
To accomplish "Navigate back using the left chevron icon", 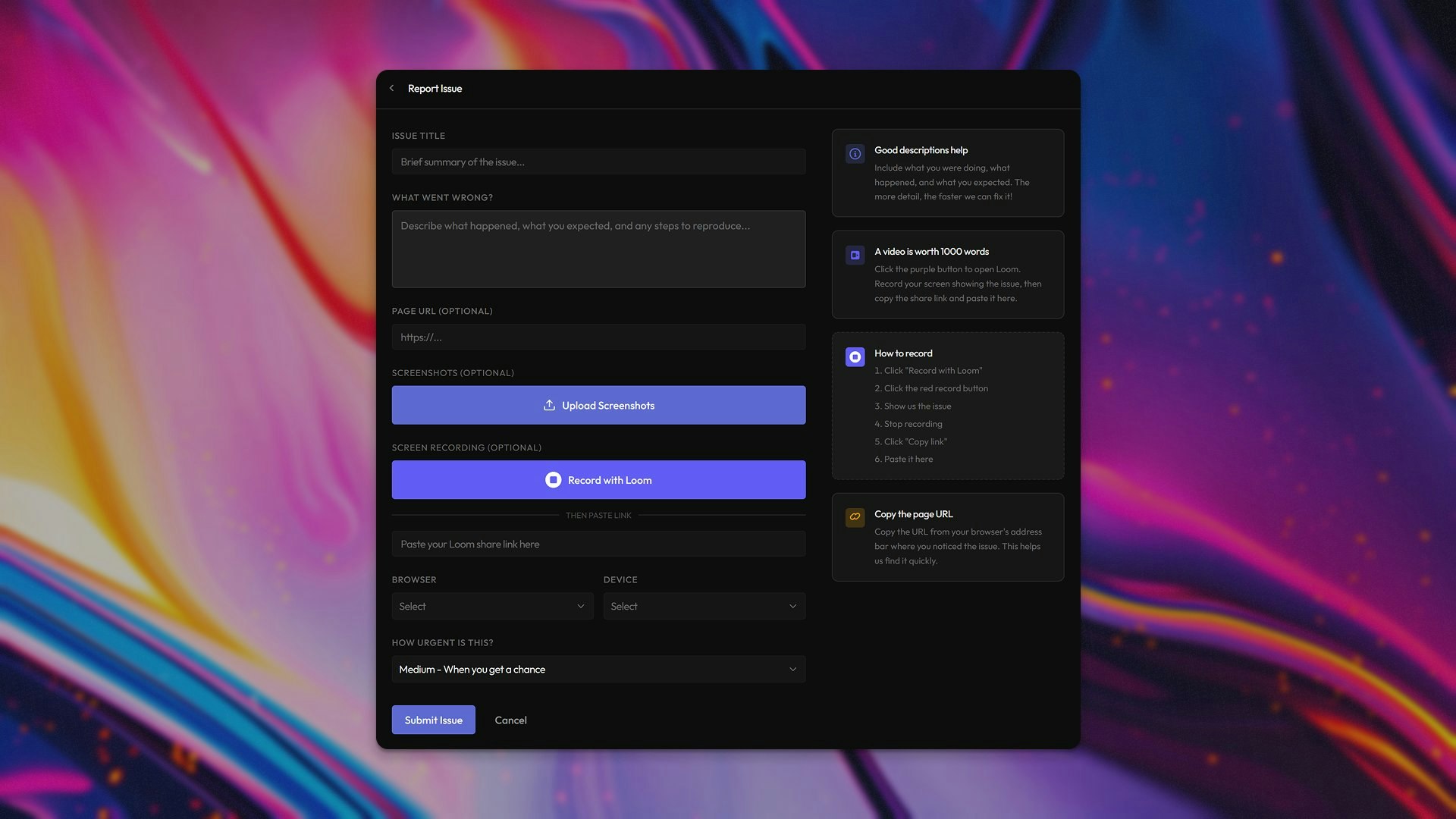I will click(x=392, y=88).
